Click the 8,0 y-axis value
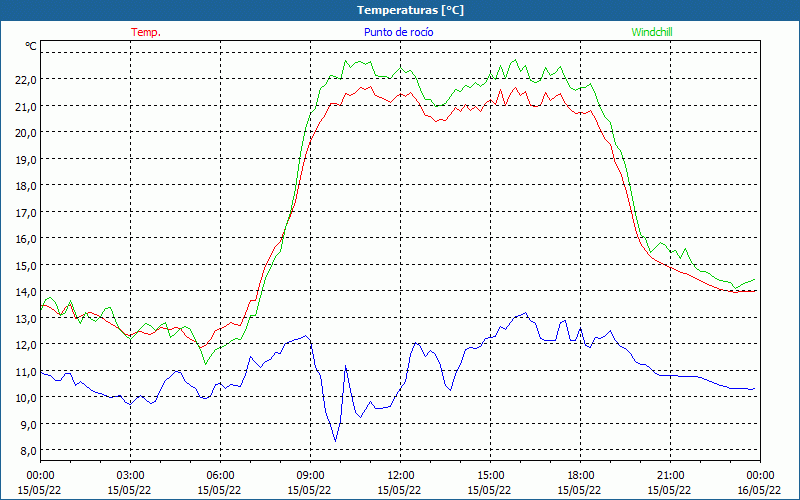This screenshot has width=800, height=500. 29,451
